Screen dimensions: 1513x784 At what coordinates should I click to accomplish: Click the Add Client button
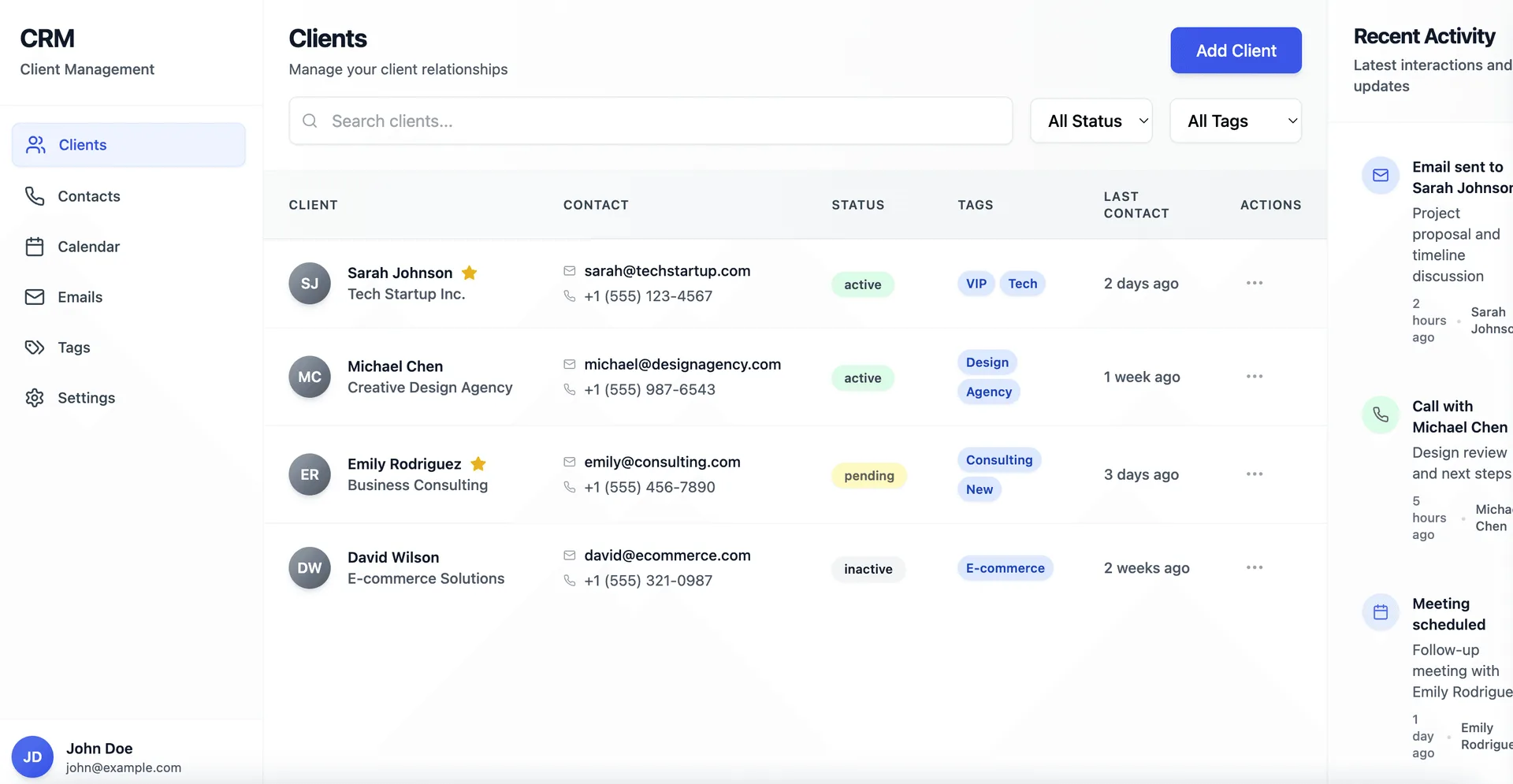[1236, 50]
